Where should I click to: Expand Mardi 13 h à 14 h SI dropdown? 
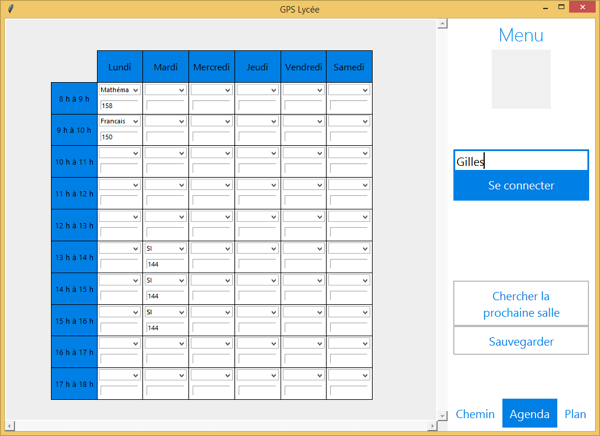click(166, 249)
